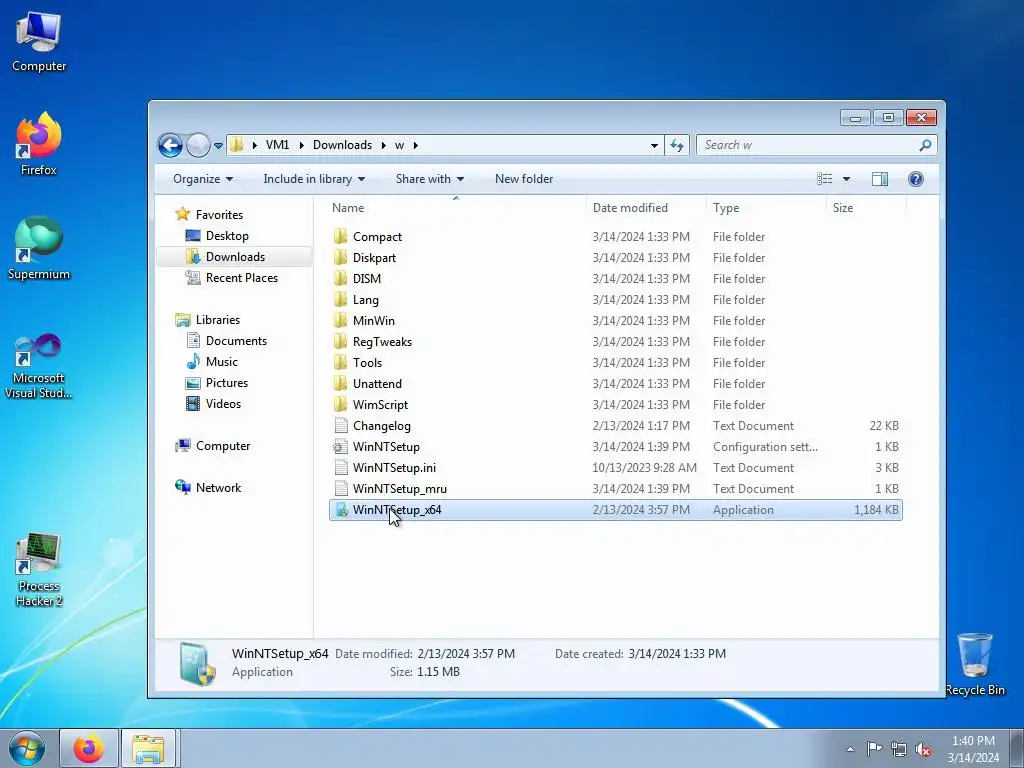Expand the arrow after w breadcrumb
Viewport: 1024px width, 768px height.
(x=415, y=145)
